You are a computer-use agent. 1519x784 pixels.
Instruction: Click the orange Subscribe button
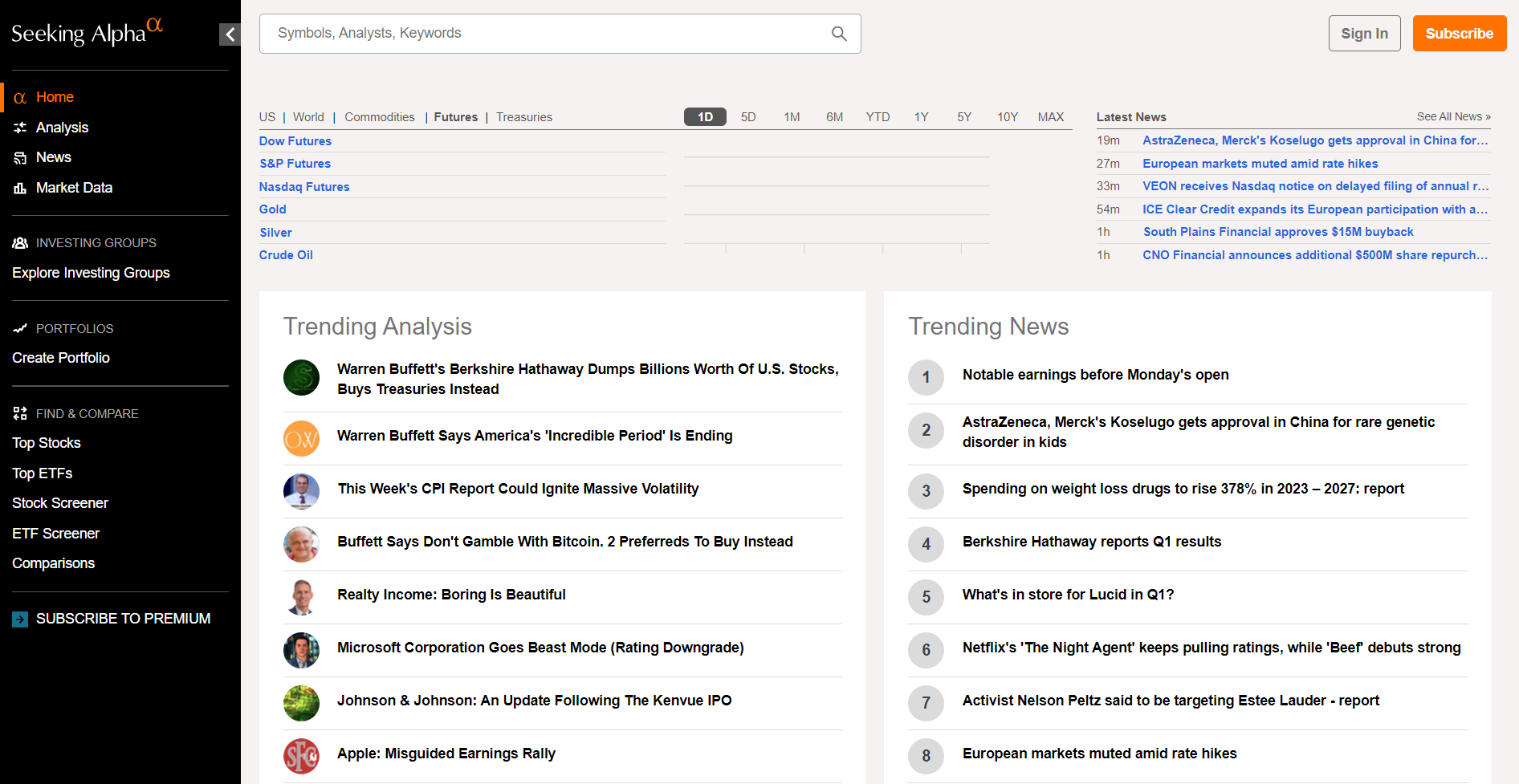point(1459,34)
